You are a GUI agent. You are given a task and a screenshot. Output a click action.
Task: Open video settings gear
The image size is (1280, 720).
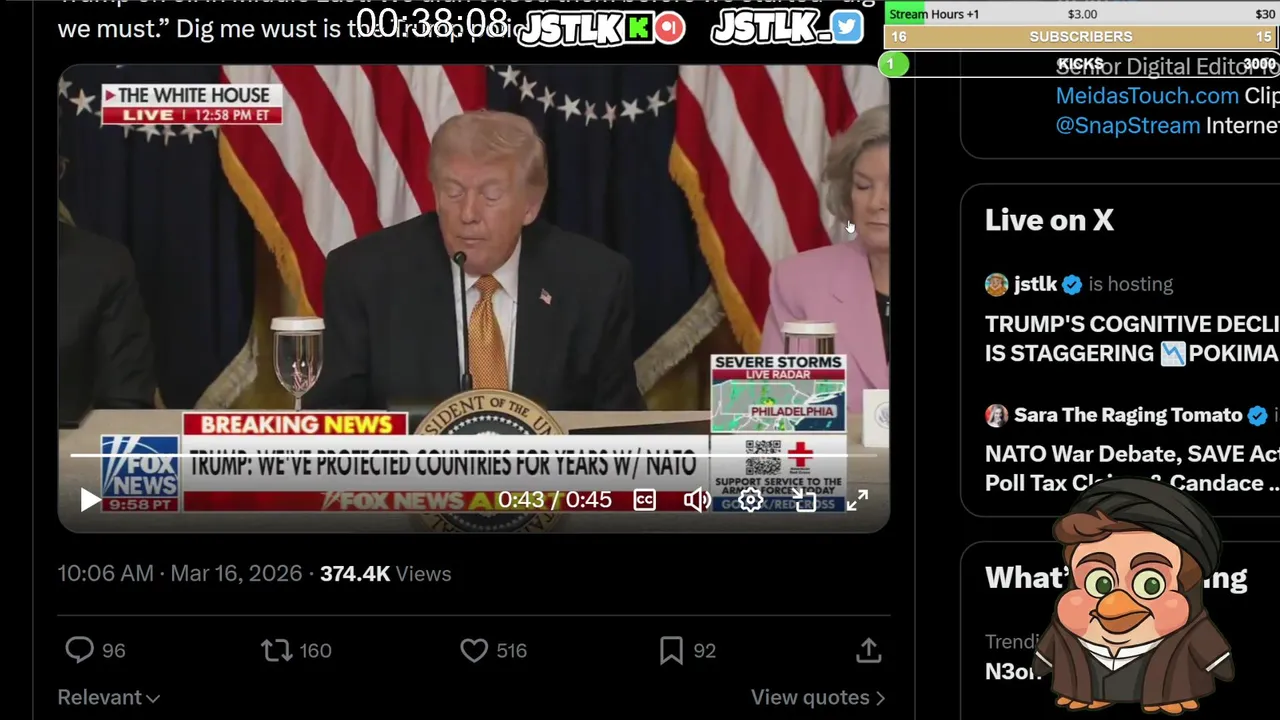click(751, 500)
